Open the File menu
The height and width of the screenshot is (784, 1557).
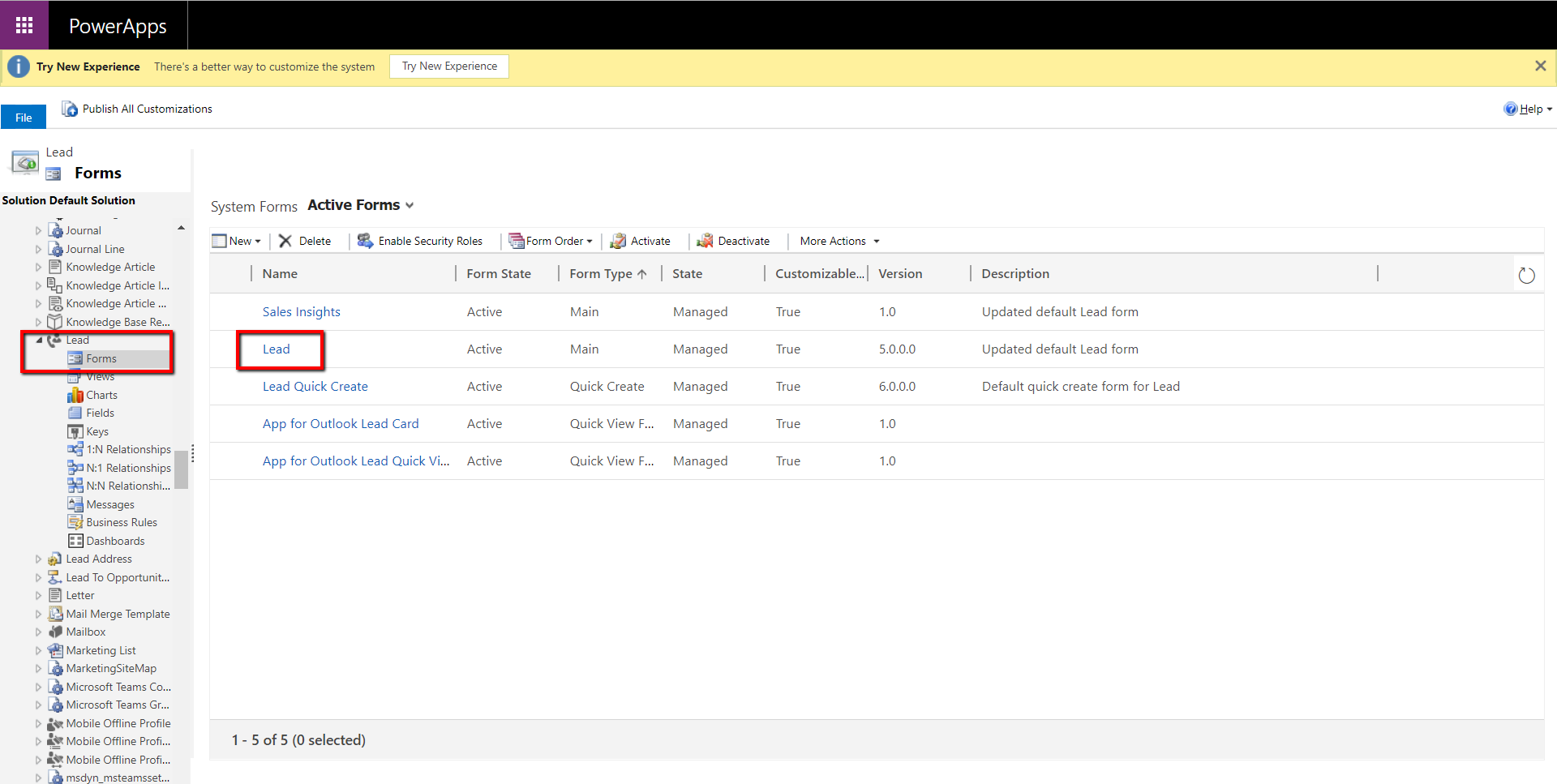pyautogui.click(x=24, y=117)
